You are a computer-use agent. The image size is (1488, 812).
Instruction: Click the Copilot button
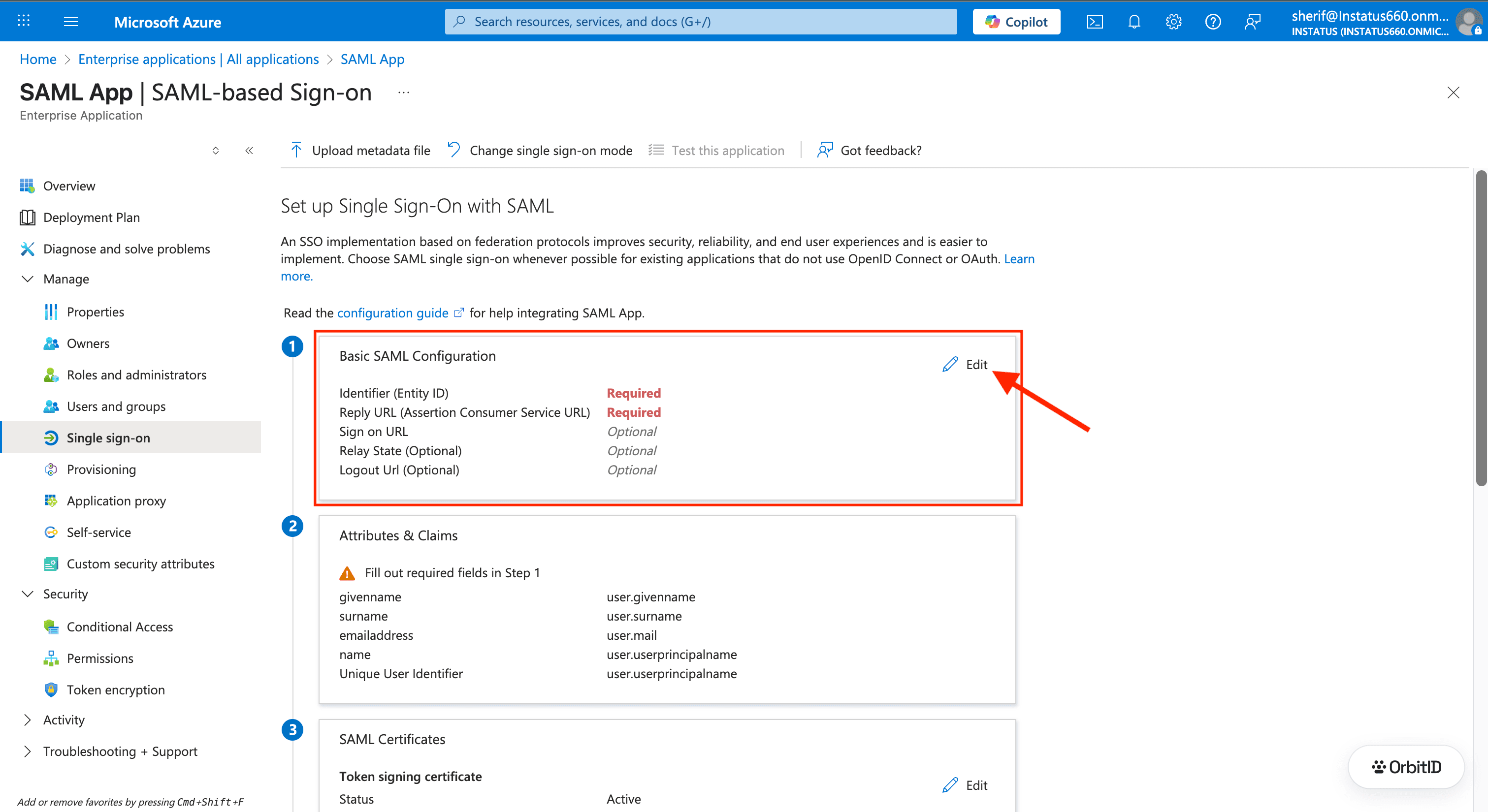click(x=1016, y=22)
